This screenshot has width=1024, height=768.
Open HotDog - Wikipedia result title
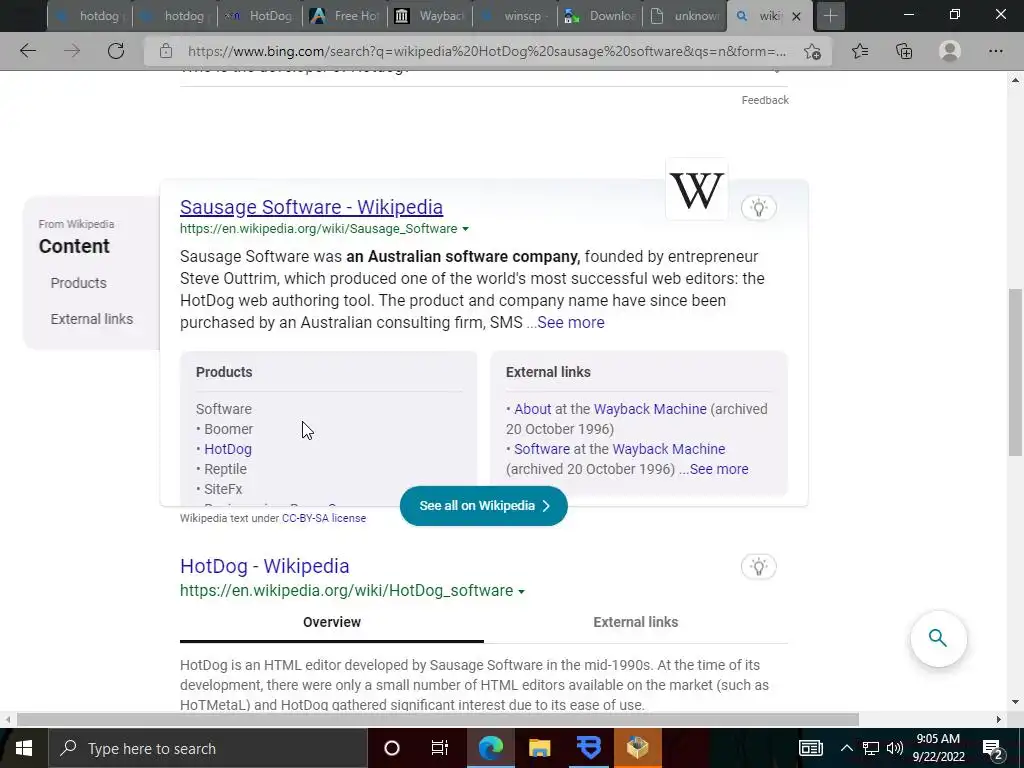pyautogui.click(x=264, y=566)
